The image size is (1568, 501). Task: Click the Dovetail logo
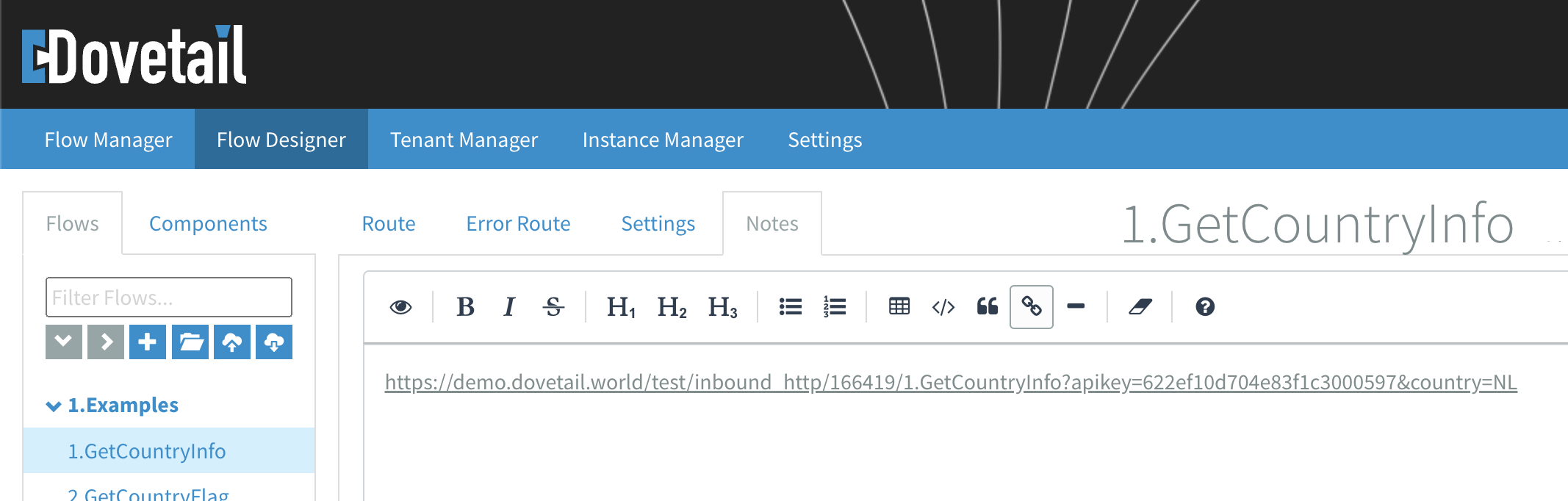tap(134, 55)
